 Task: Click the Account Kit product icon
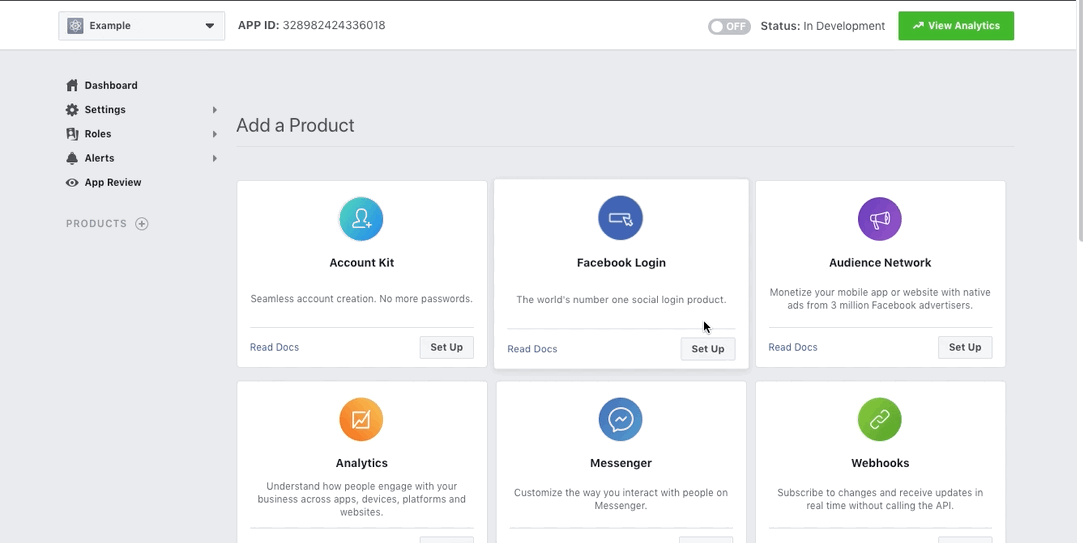click(361, 219)
